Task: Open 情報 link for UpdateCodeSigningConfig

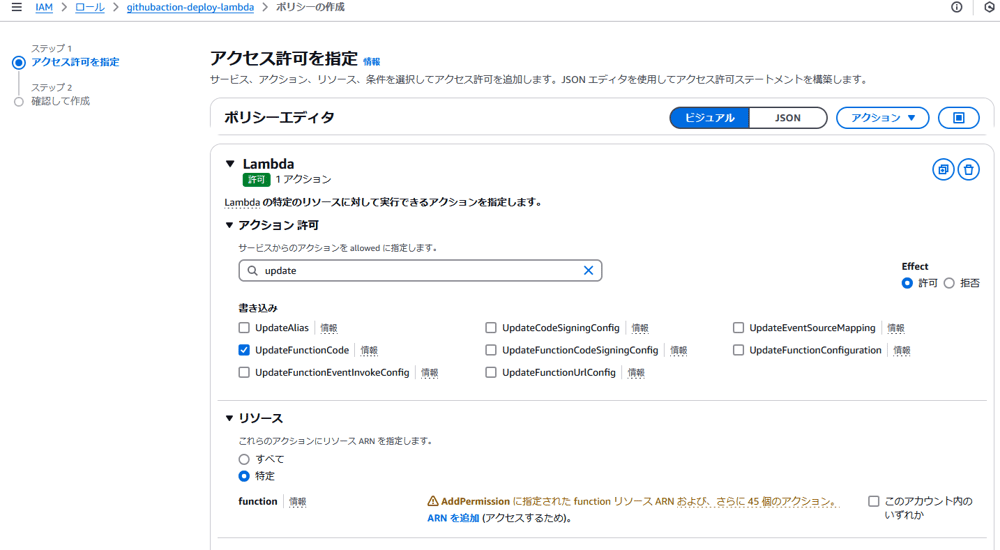Action: (640, 328)
